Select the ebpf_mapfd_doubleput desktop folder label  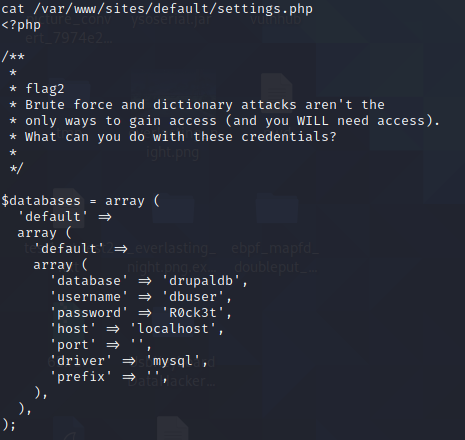coord(275,258)
